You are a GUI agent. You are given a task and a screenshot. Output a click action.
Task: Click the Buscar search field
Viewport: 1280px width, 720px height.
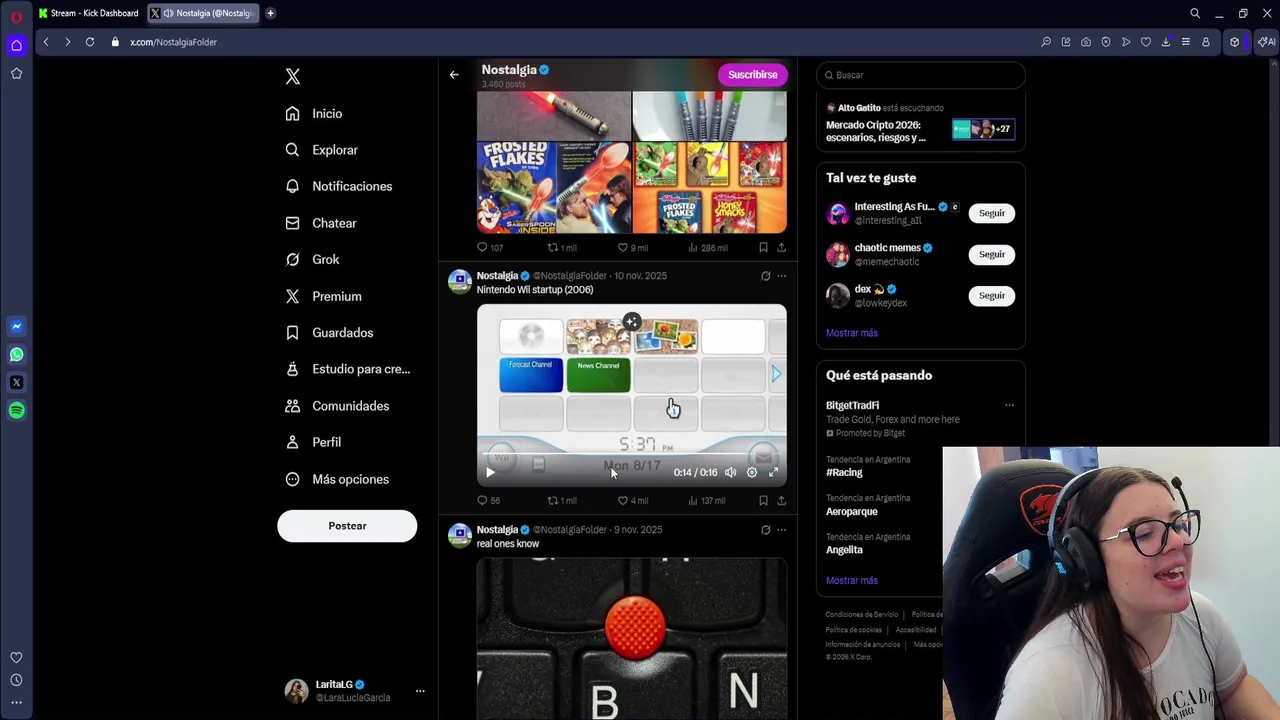click(x=920, y=75)
